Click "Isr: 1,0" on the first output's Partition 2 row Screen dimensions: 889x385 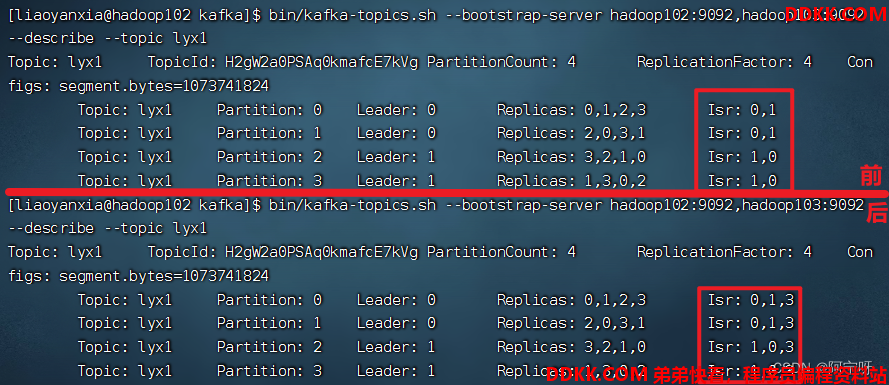[x=742, y=157]
